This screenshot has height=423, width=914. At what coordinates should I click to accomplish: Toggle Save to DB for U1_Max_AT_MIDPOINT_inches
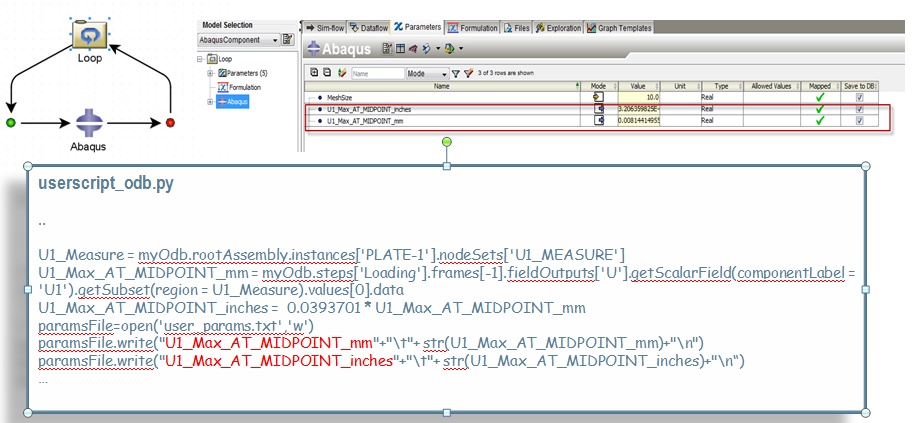859,110
